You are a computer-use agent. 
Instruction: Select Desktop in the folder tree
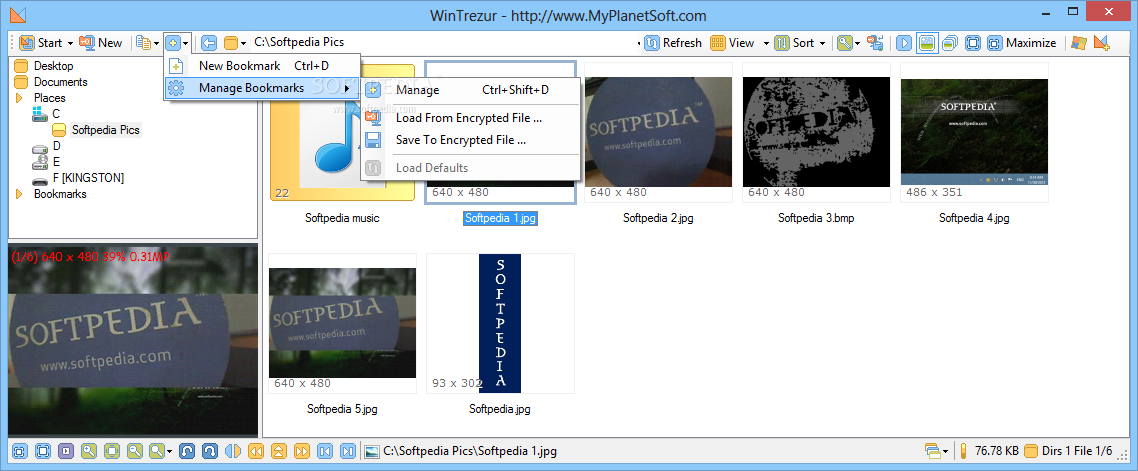coord(53,66)
